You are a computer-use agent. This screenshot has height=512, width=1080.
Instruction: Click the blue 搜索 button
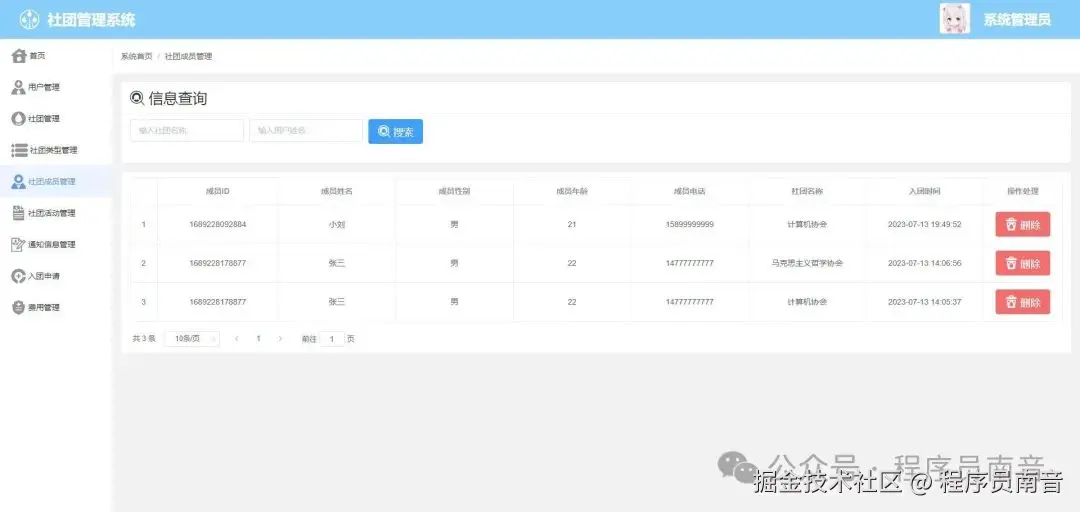(x=395, y=132)
